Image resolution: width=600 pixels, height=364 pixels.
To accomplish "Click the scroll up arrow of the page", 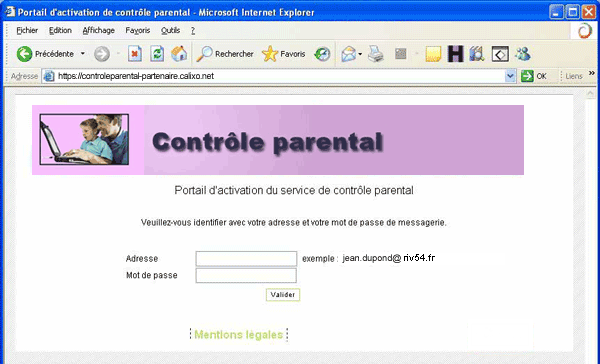I will (590, 93).
